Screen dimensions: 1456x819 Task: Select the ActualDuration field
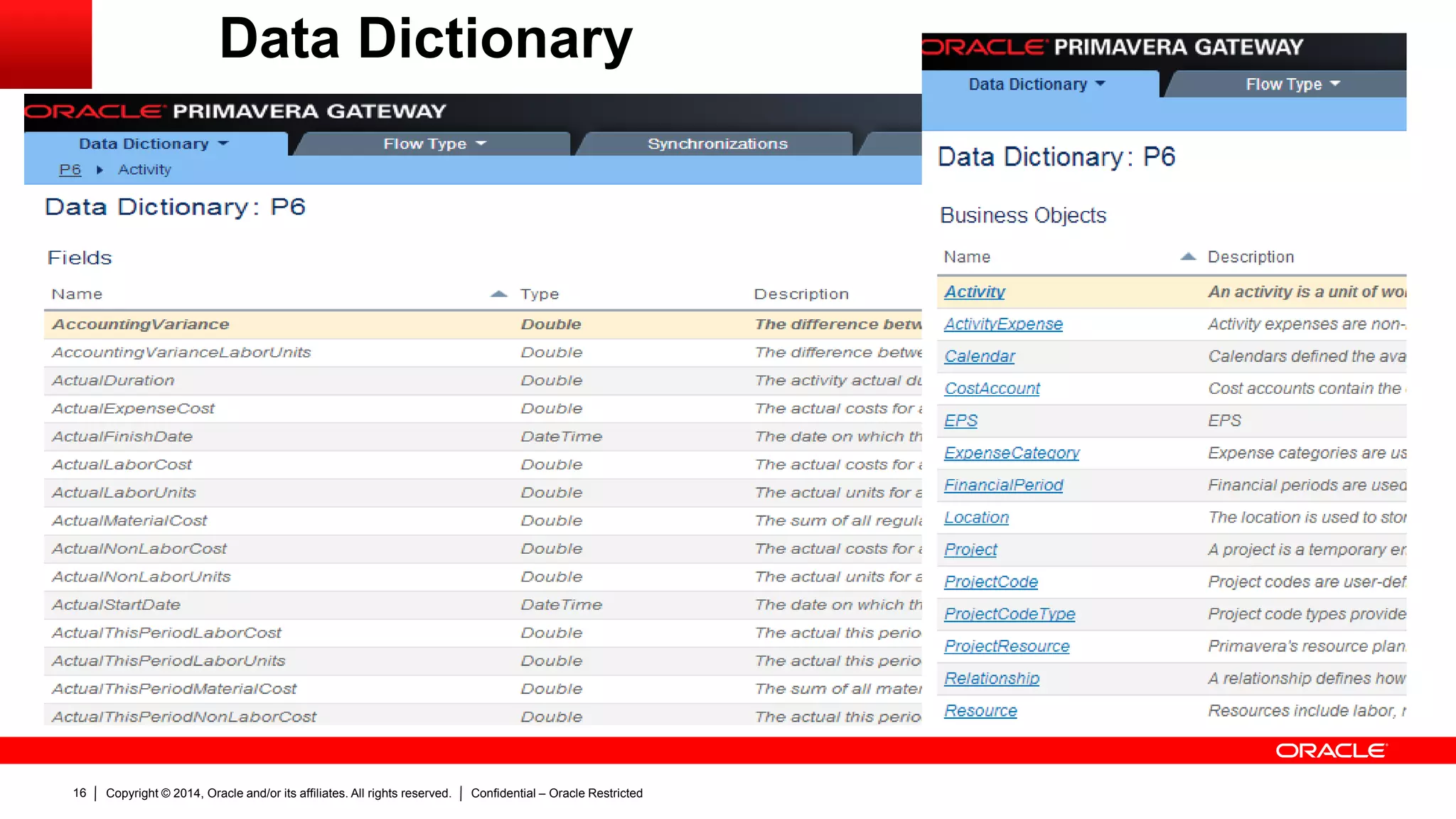pos(113,380)
